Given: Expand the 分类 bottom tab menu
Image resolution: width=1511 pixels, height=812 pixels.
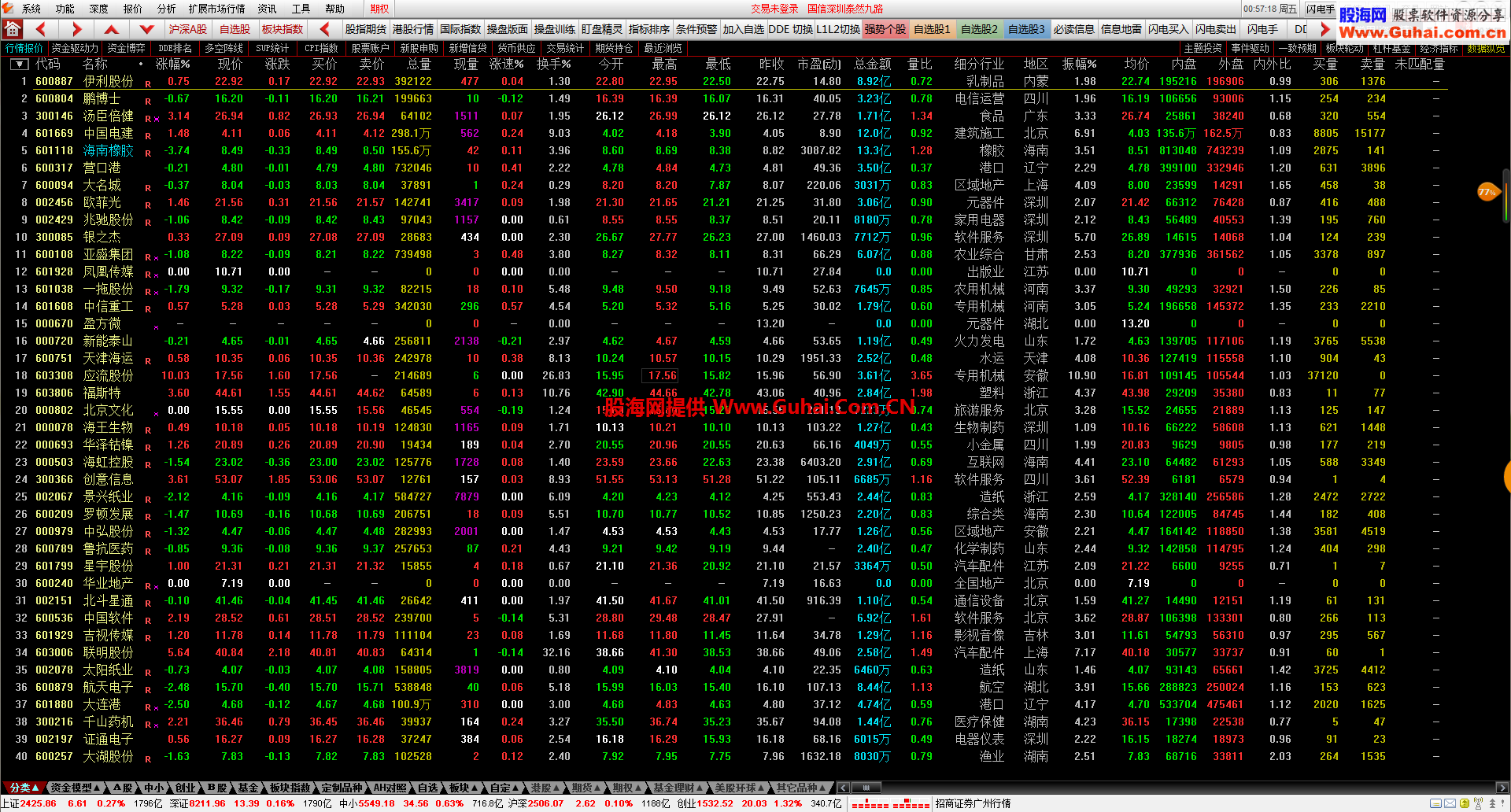Looking at the screenshot, I should (23, 788).
